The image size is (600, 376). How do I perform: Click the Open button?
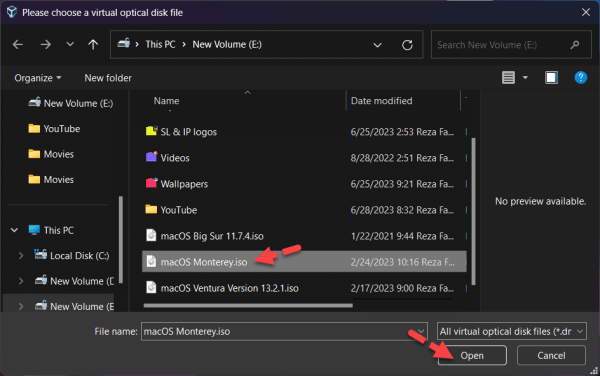[472, 355]
